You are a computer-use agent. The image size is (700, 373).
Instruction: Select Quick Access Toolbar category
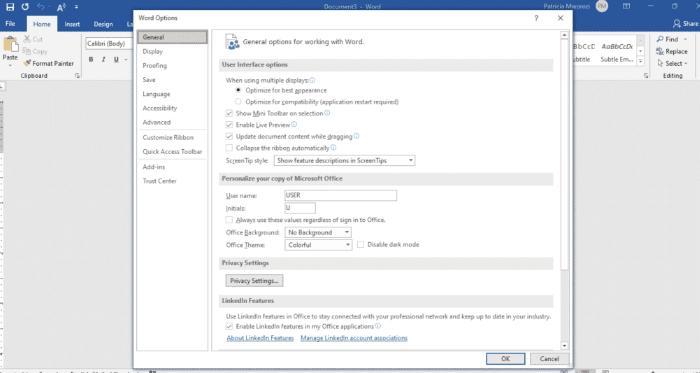172,152
